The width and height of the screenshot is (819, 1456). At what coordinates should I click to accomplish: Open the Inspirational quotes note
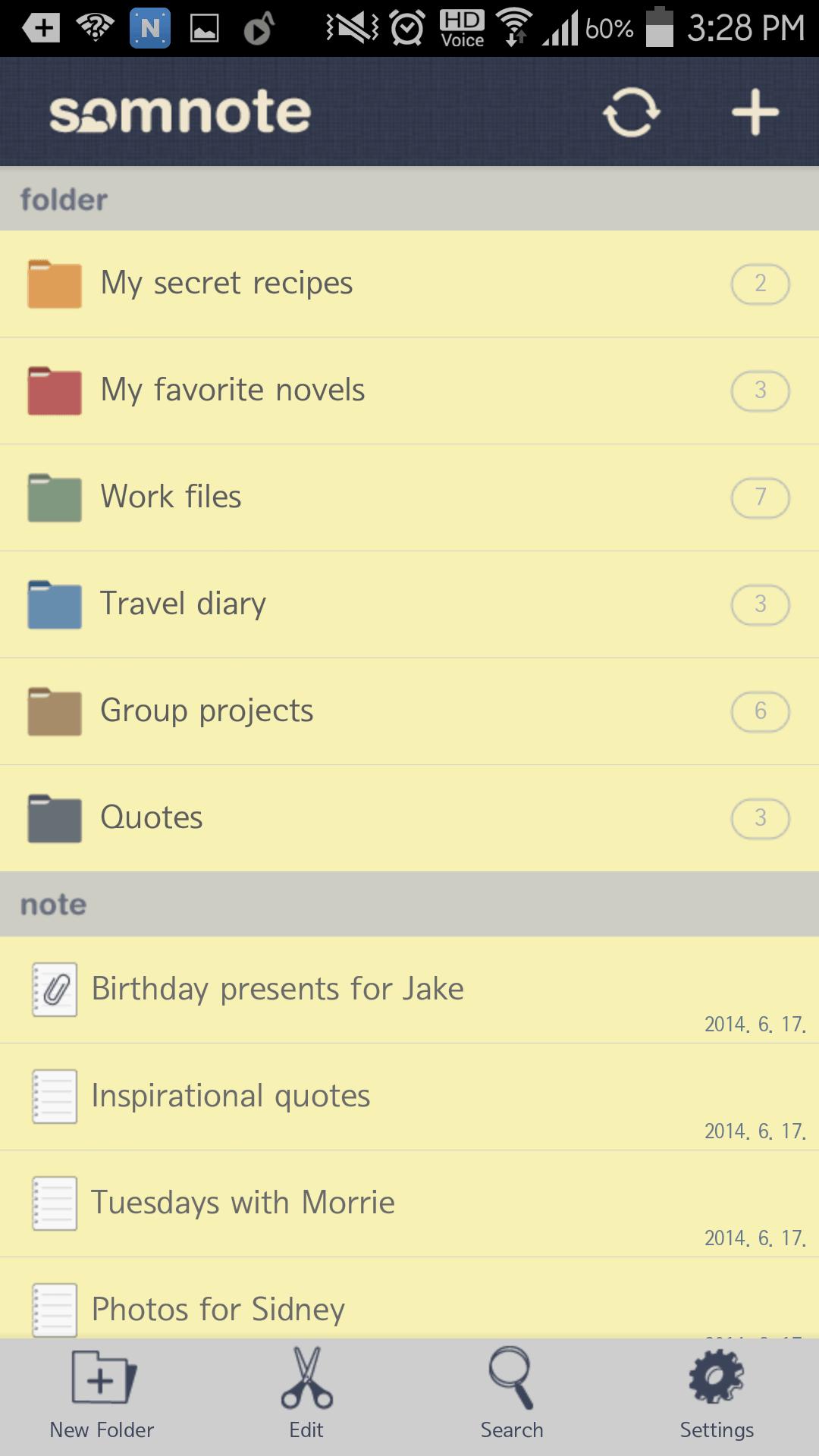(409, 1097)
